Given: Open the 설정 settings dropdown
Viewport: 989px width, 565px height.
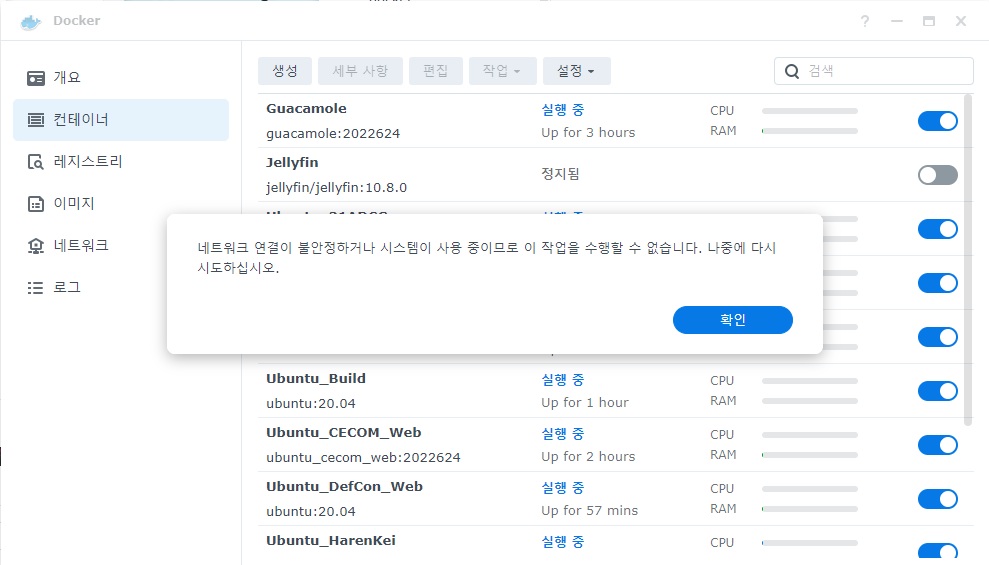Looking at the screenshot, I should pos(576,71).
